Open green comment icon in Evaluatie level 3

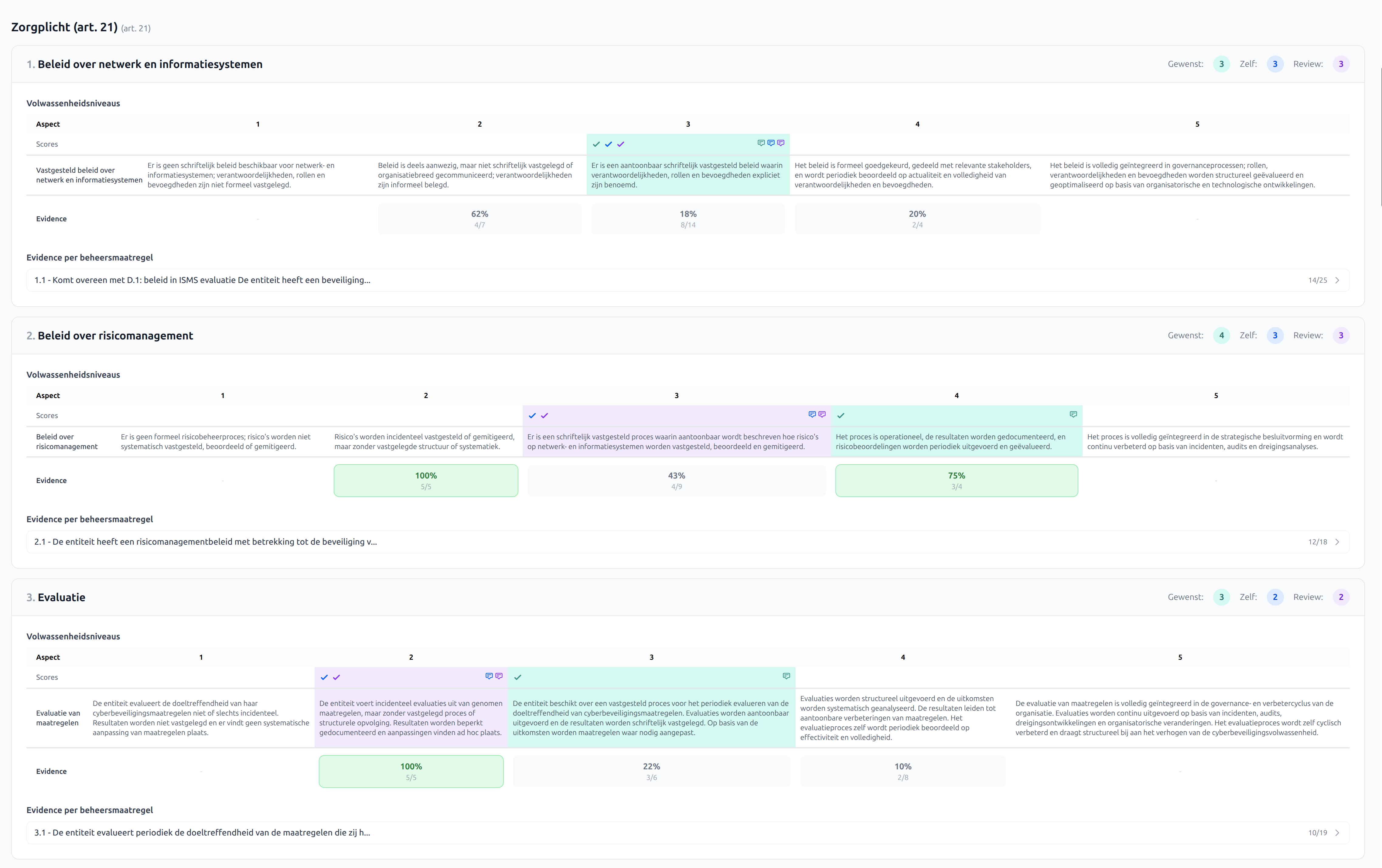[786, 676]
